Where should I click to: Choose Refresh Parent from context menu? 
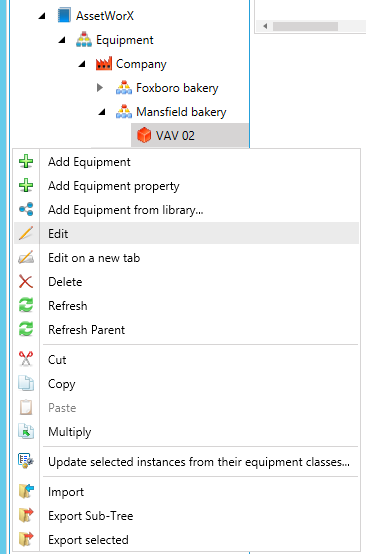point(87,330)
